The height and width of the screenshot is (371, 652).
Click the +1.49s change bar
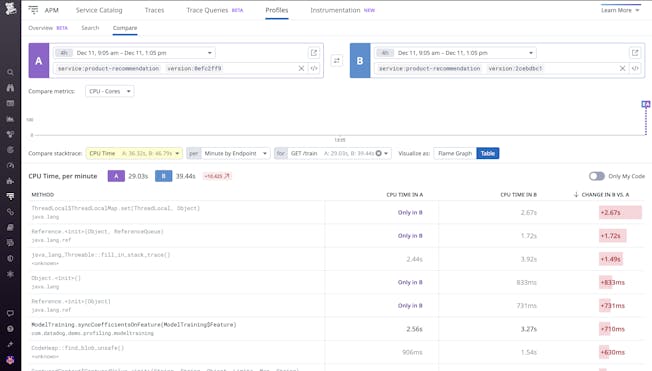611,259
